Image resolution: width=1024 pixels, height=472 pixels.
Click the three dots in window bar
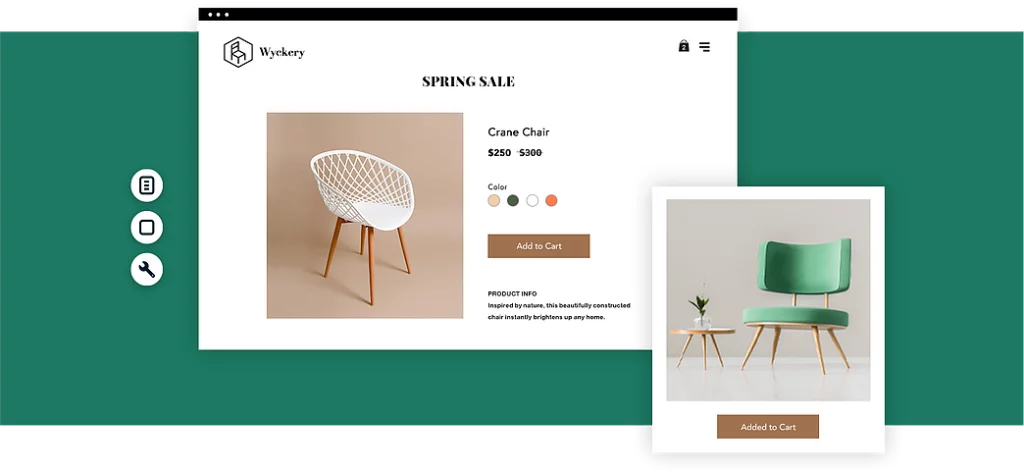pyautogui.click(x=217, y=14)
